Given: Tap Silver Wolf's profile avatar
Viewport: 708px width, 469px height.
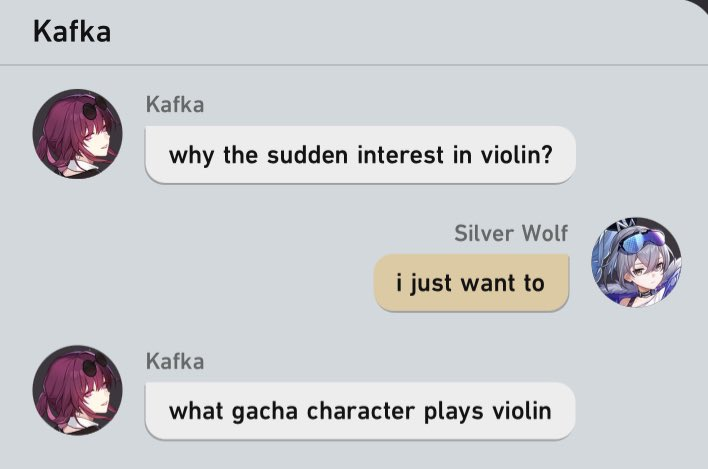Looking at the screenshot, I should coord(636,262).
